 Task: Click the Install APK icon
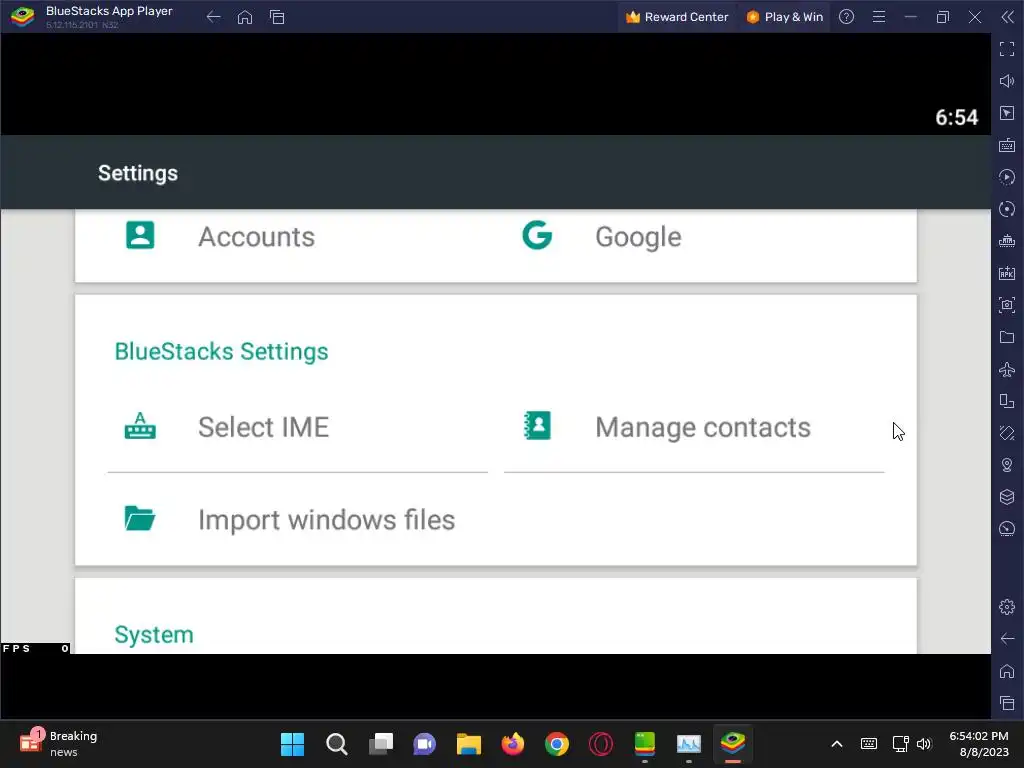coord(1007,273)
